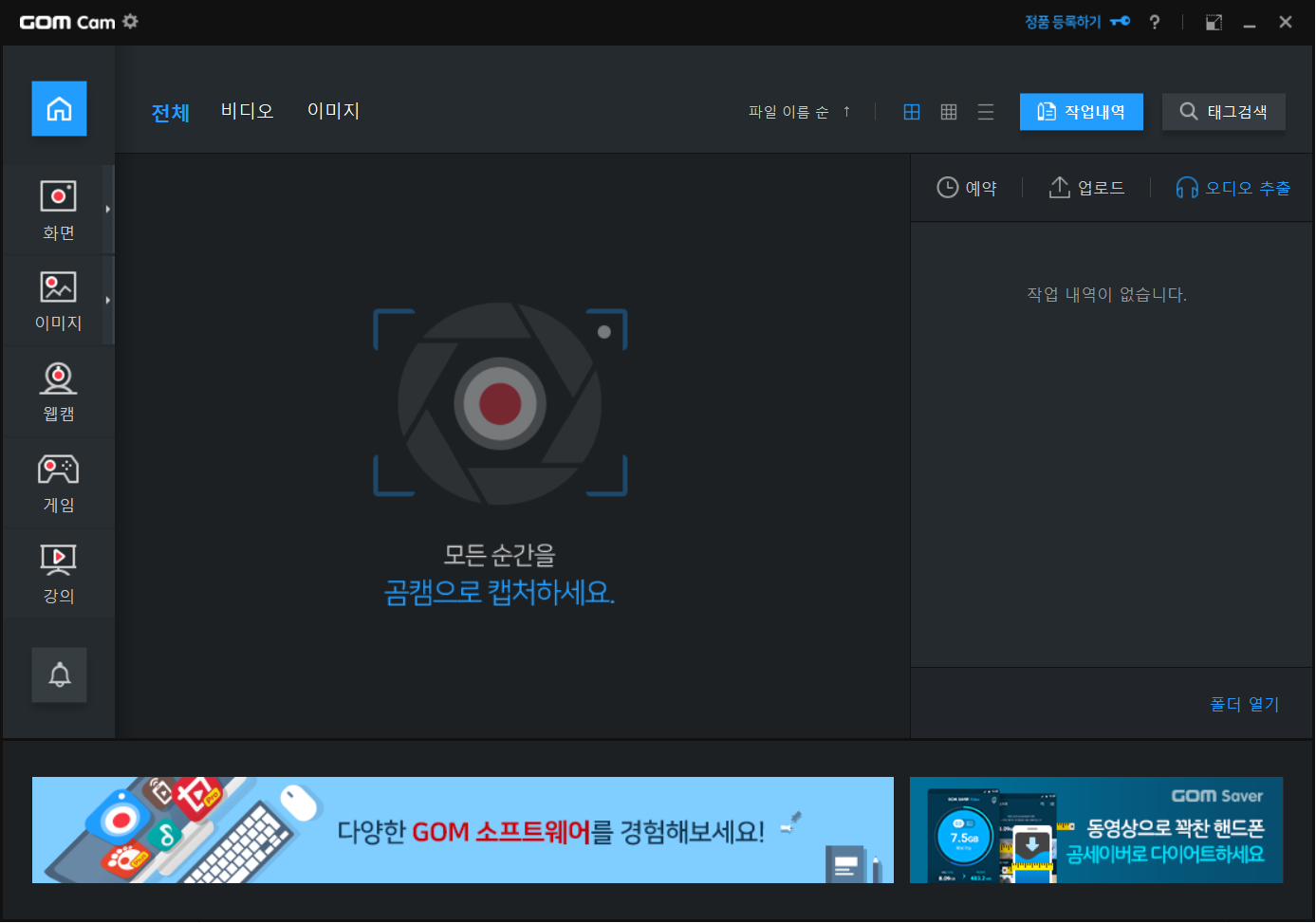
Task: Expand the 화면 recording options arrow
Action: [x=108, y=210]
